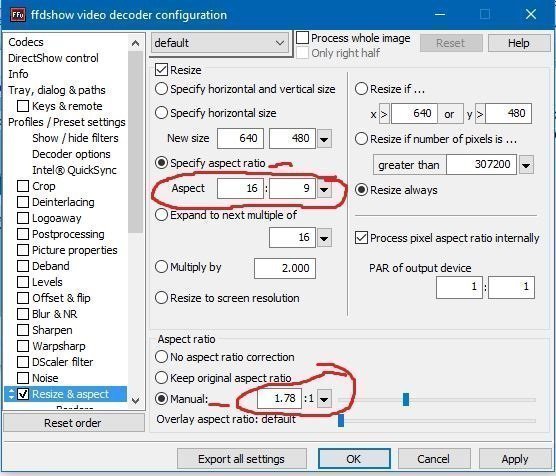Viewport: 556px width, 476px height.
Task: Select Manual aspect ratio radio button
Action: coord(161,399)
